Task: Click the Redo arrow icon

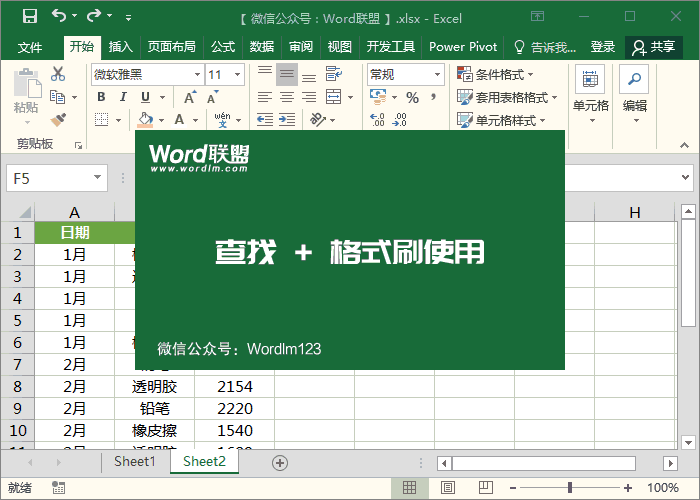Action: coord(94,16)
